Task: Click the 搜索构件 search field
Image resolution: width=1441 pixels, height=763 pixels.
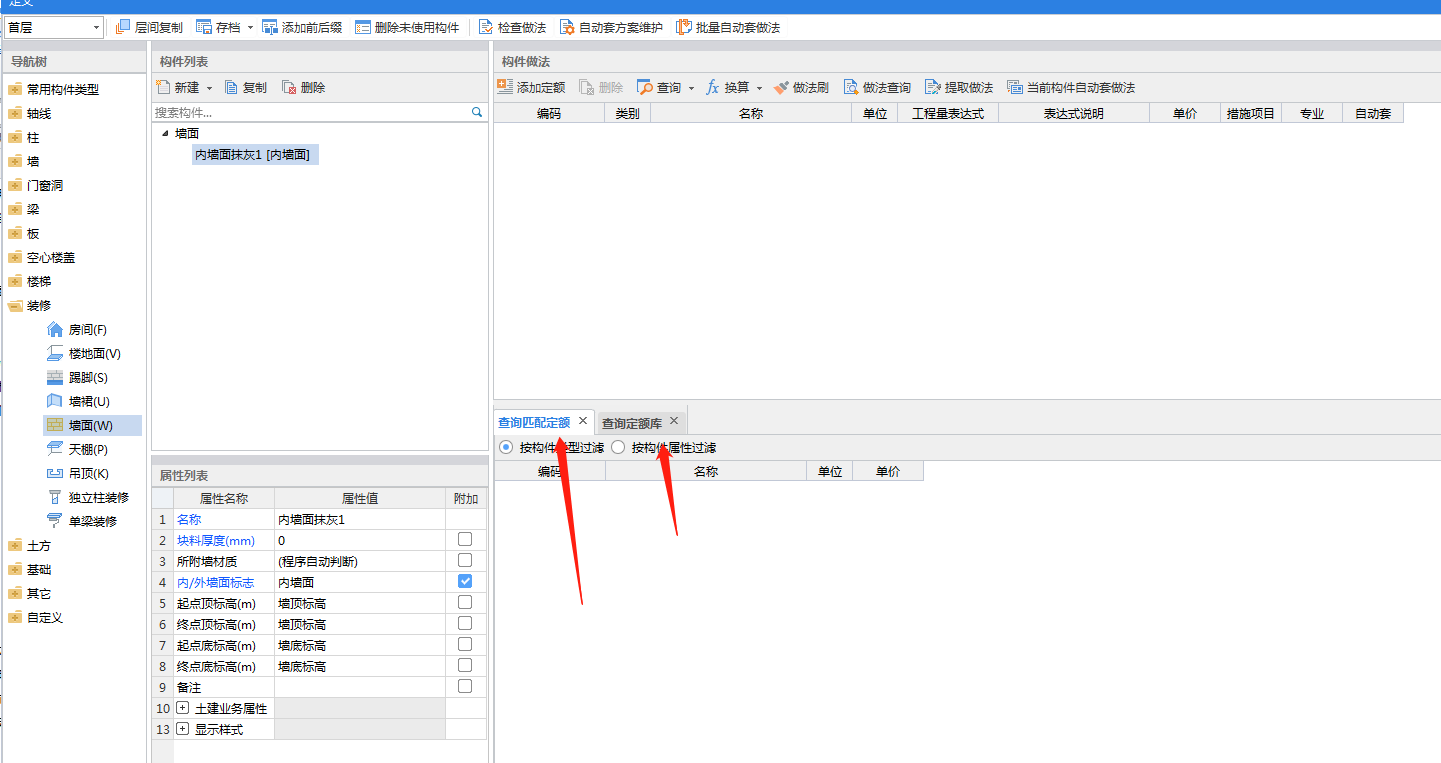Action: point(310,112)
